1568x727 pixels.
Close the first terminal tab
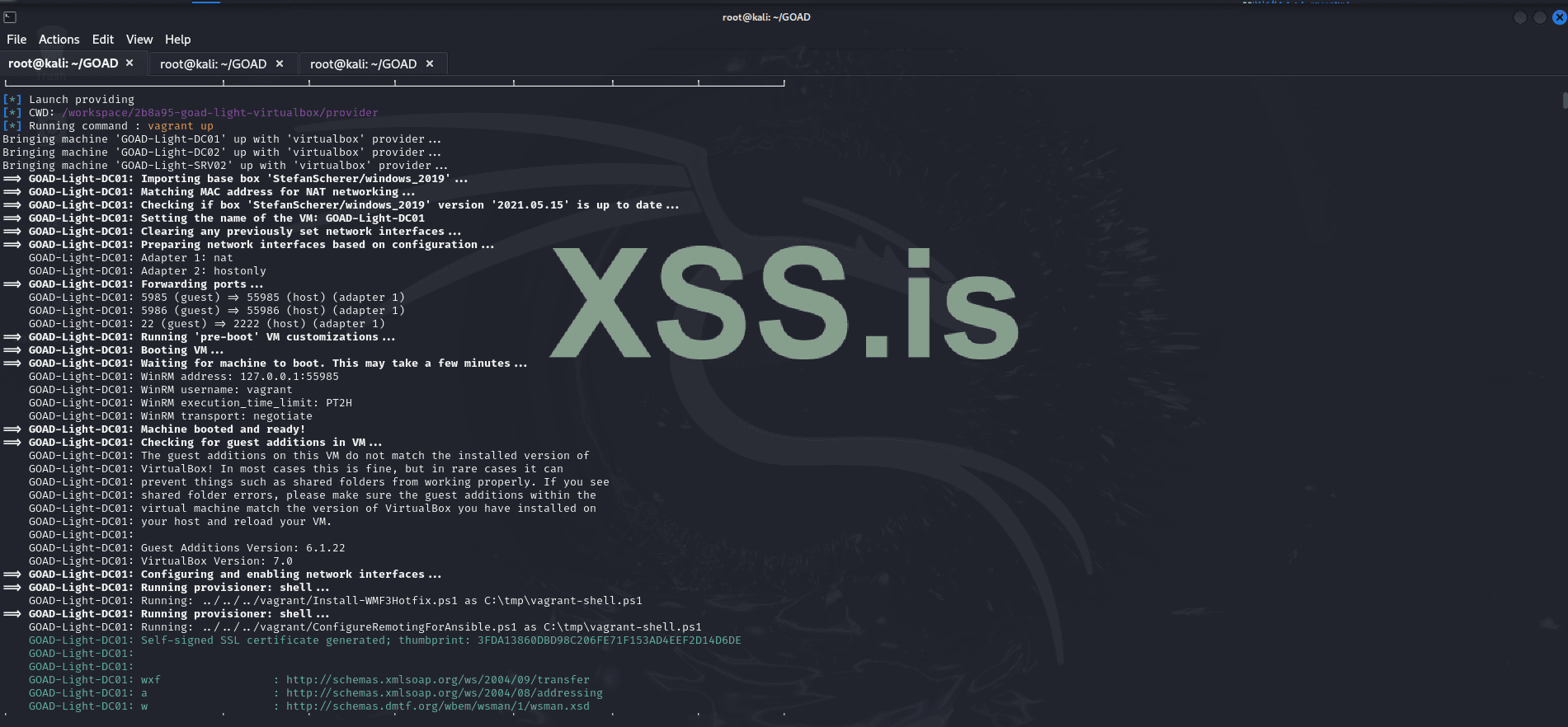pyautogui.click(x=129, y=63)
